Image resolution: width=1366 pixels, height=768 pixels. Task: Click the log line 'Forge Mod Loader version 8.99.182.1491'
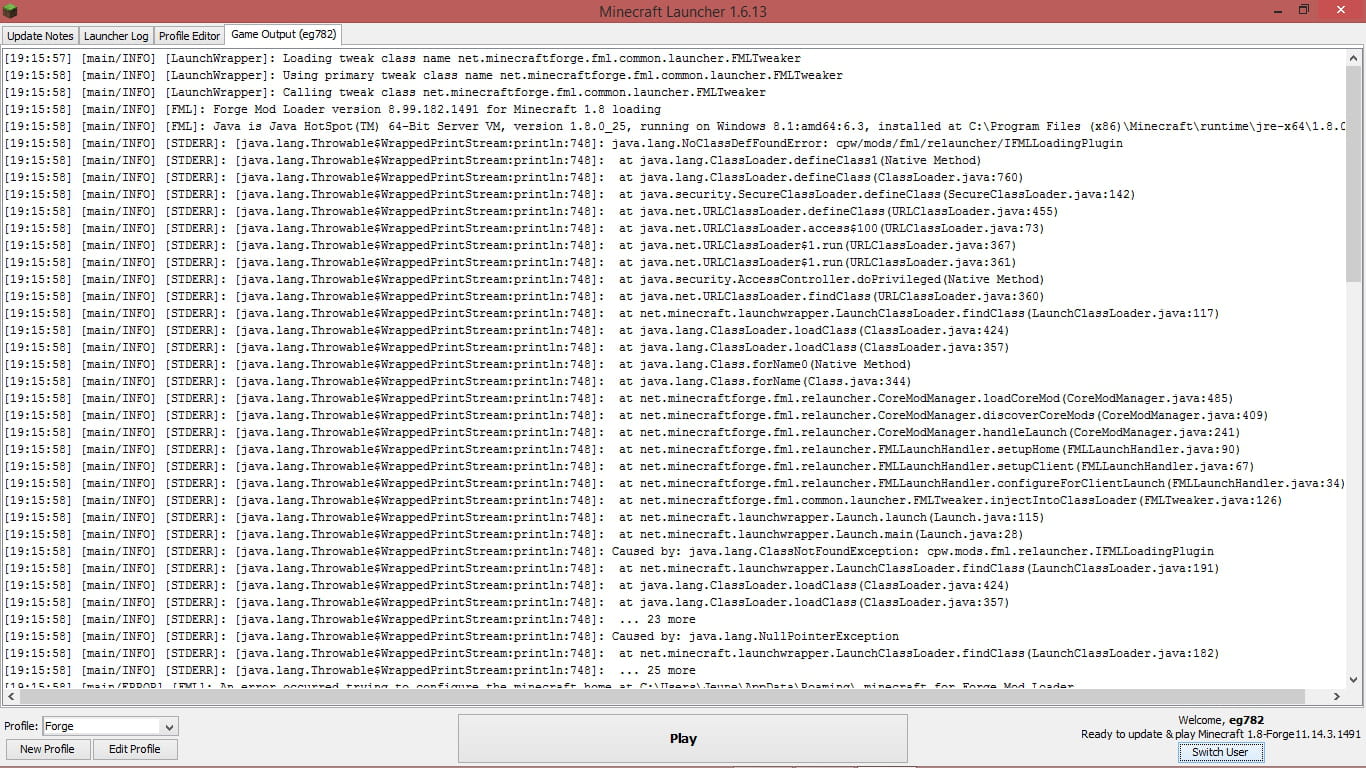333,109
